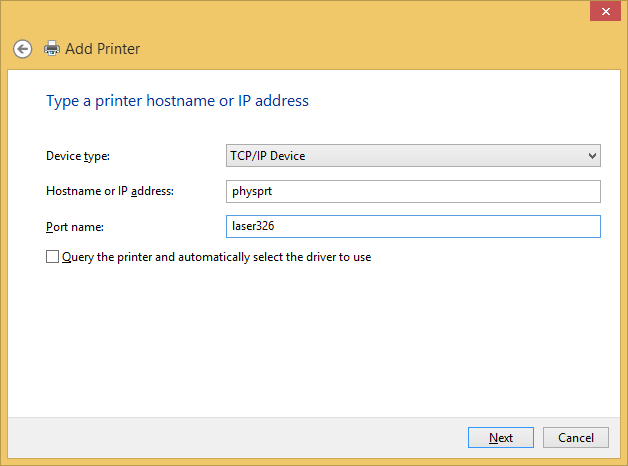Screen dimensions: 628x466
Task: Enable query the printer checkbox
Action: [x=53, y=257]
